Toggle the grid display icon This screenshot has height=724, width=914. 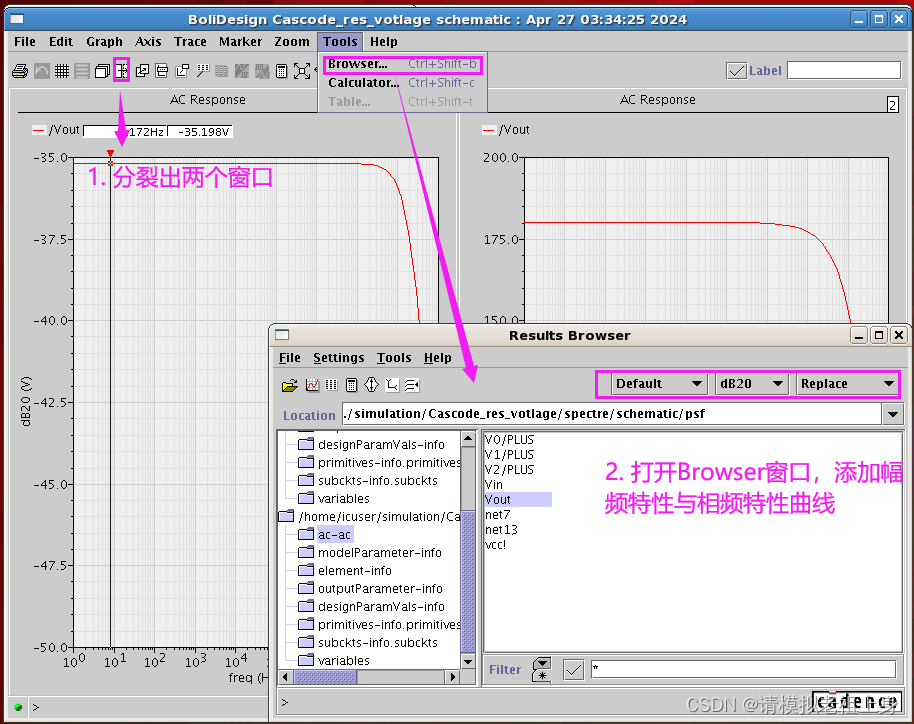(61, 70)
